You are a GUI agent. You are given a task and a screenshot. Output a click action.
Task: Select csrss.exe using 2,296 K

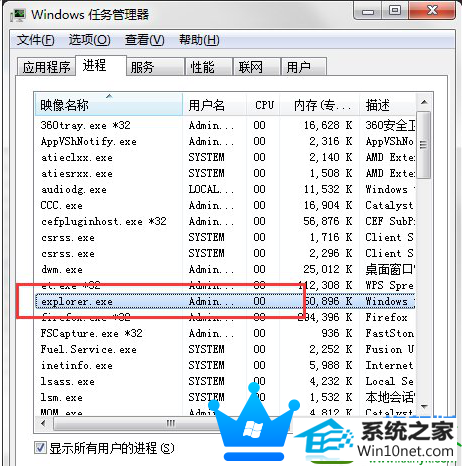225,253
